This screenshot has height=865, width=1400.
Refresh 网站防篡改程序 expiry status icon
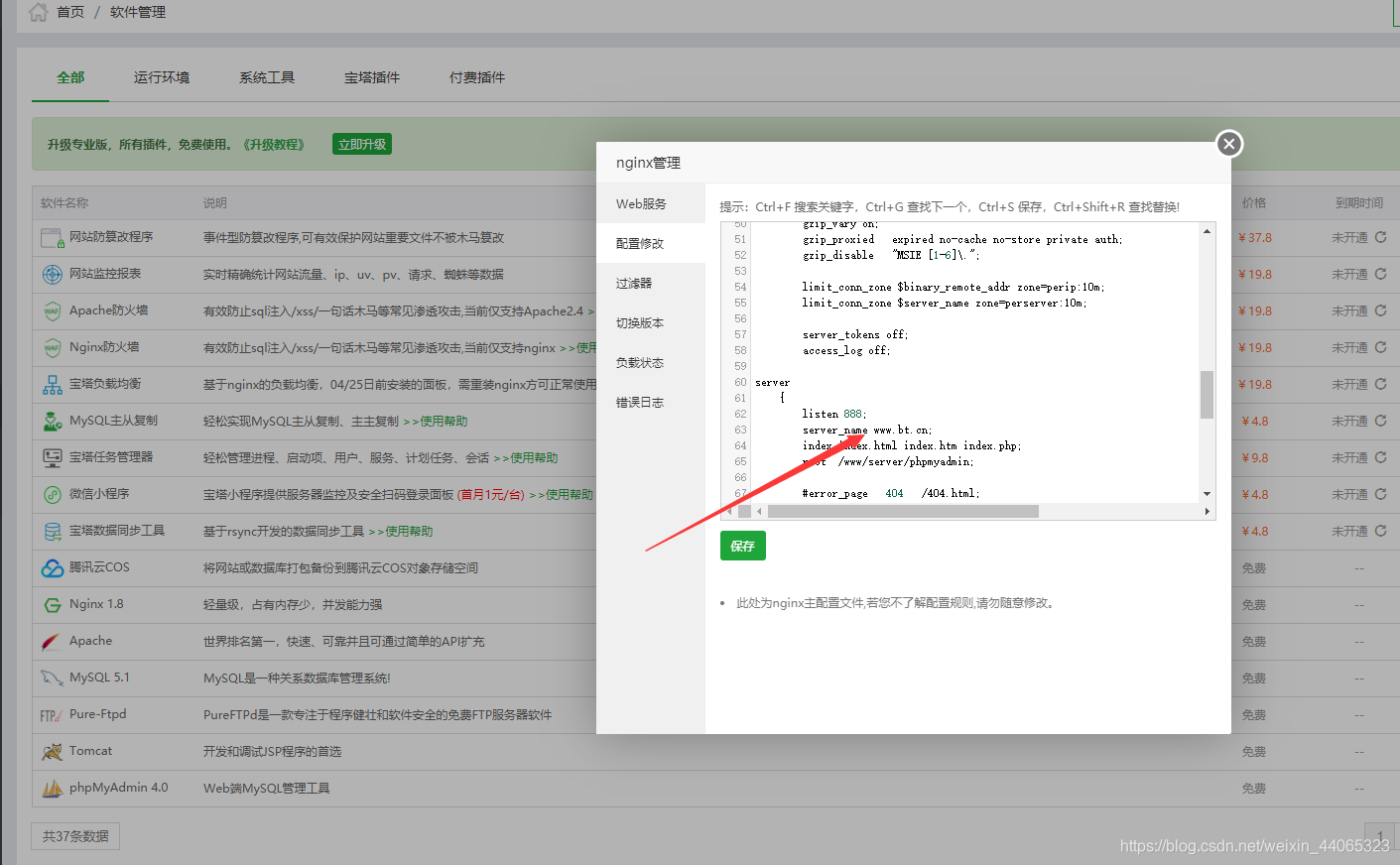(x=1380, y=237)
